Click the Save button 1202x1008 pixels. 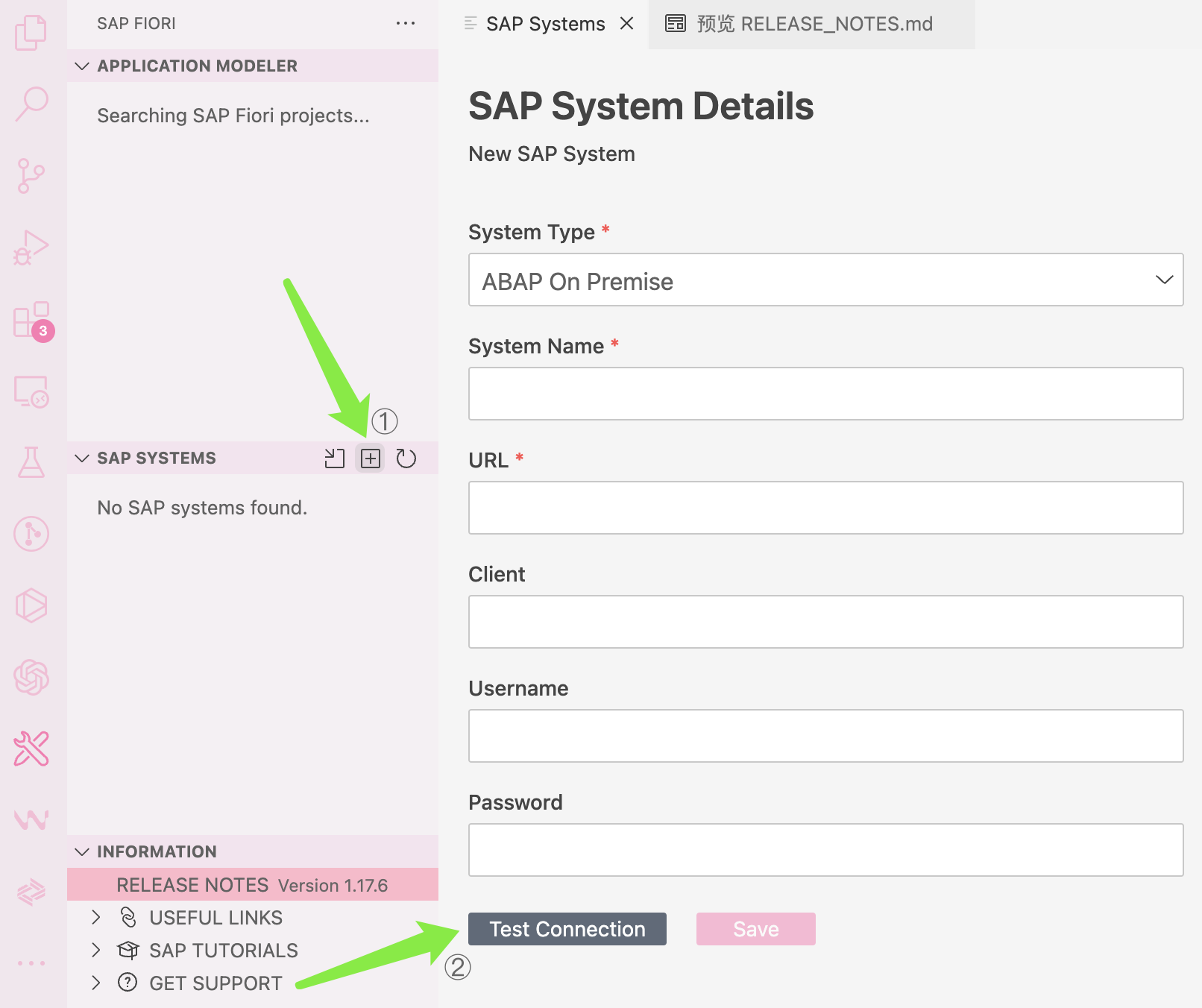756,929
